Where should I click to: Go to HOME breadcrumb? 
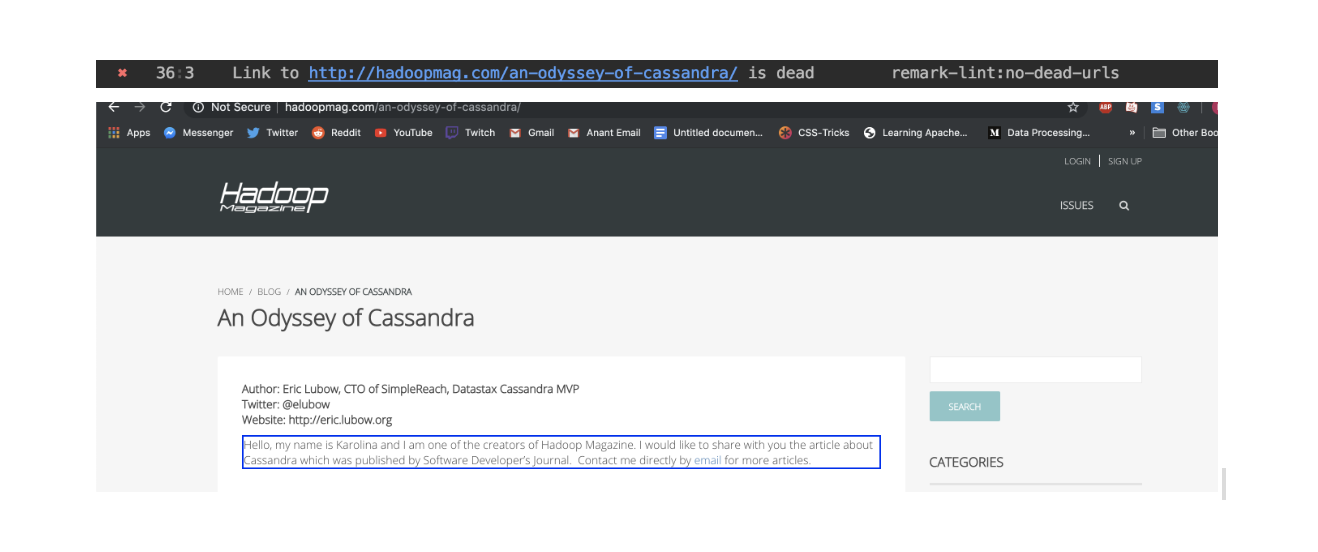230,292
